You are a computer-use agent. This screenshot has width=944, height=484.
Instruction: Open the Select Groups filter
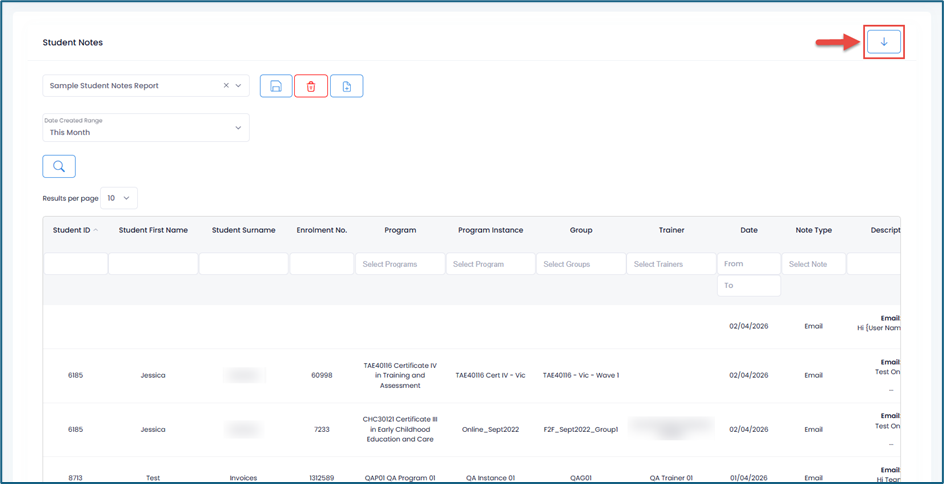point(581,264)
